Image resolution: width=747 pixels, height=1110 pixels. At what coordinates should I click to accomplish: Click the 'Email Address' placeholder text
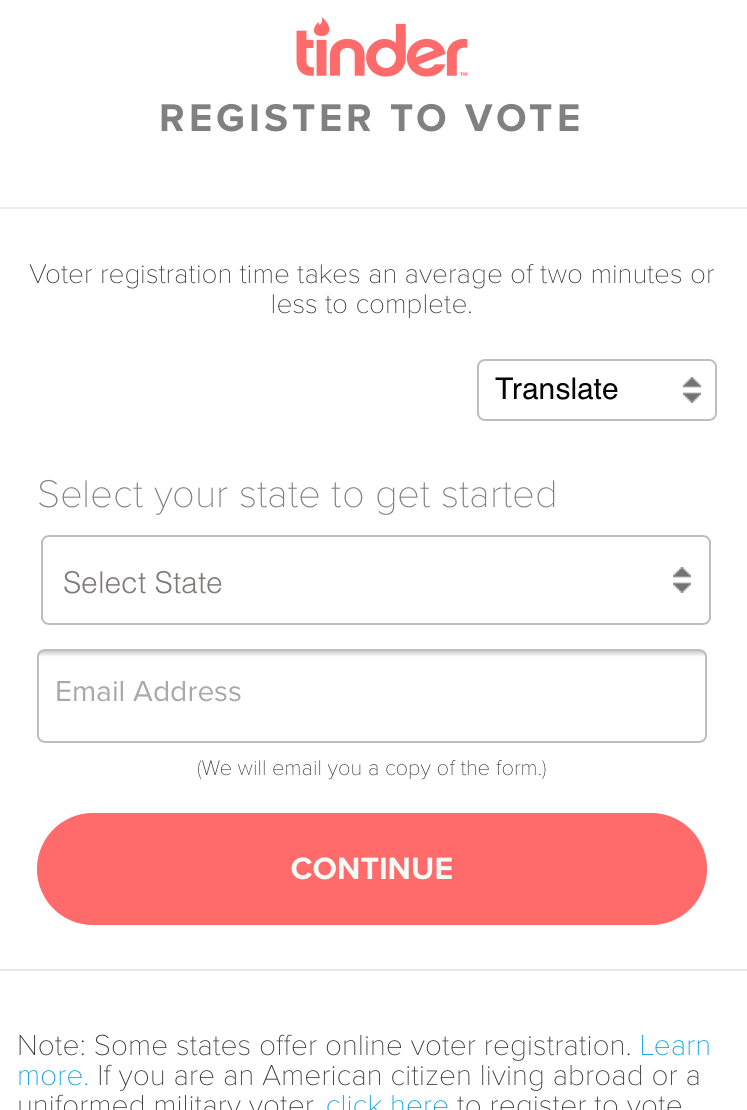tap(149, 692)
